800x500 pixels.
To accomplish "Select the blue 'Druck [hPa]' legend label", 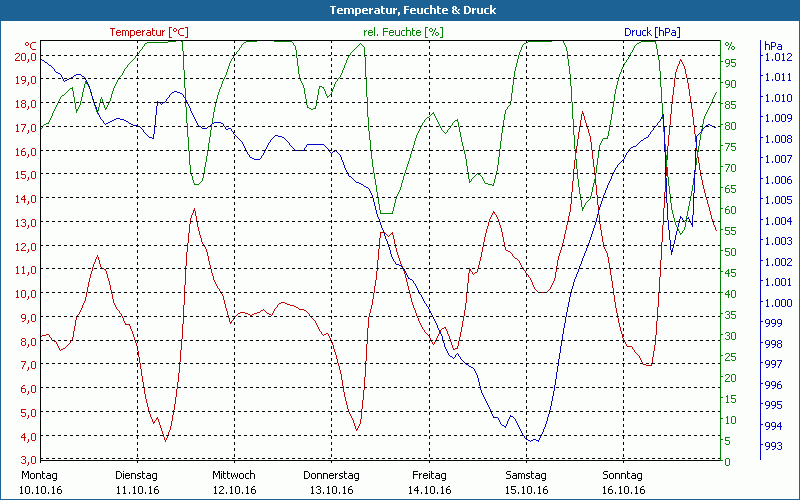I will click(x=652, y=32).
